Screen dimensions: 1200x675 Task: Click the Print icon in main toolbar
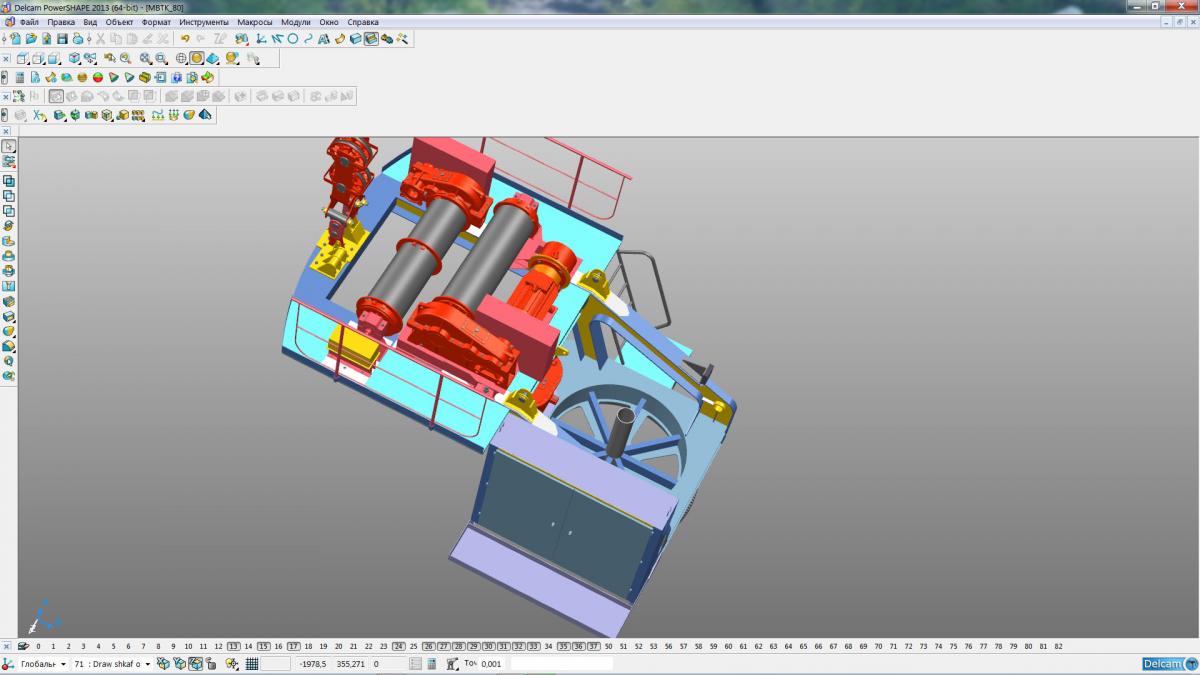pos(78,39)
